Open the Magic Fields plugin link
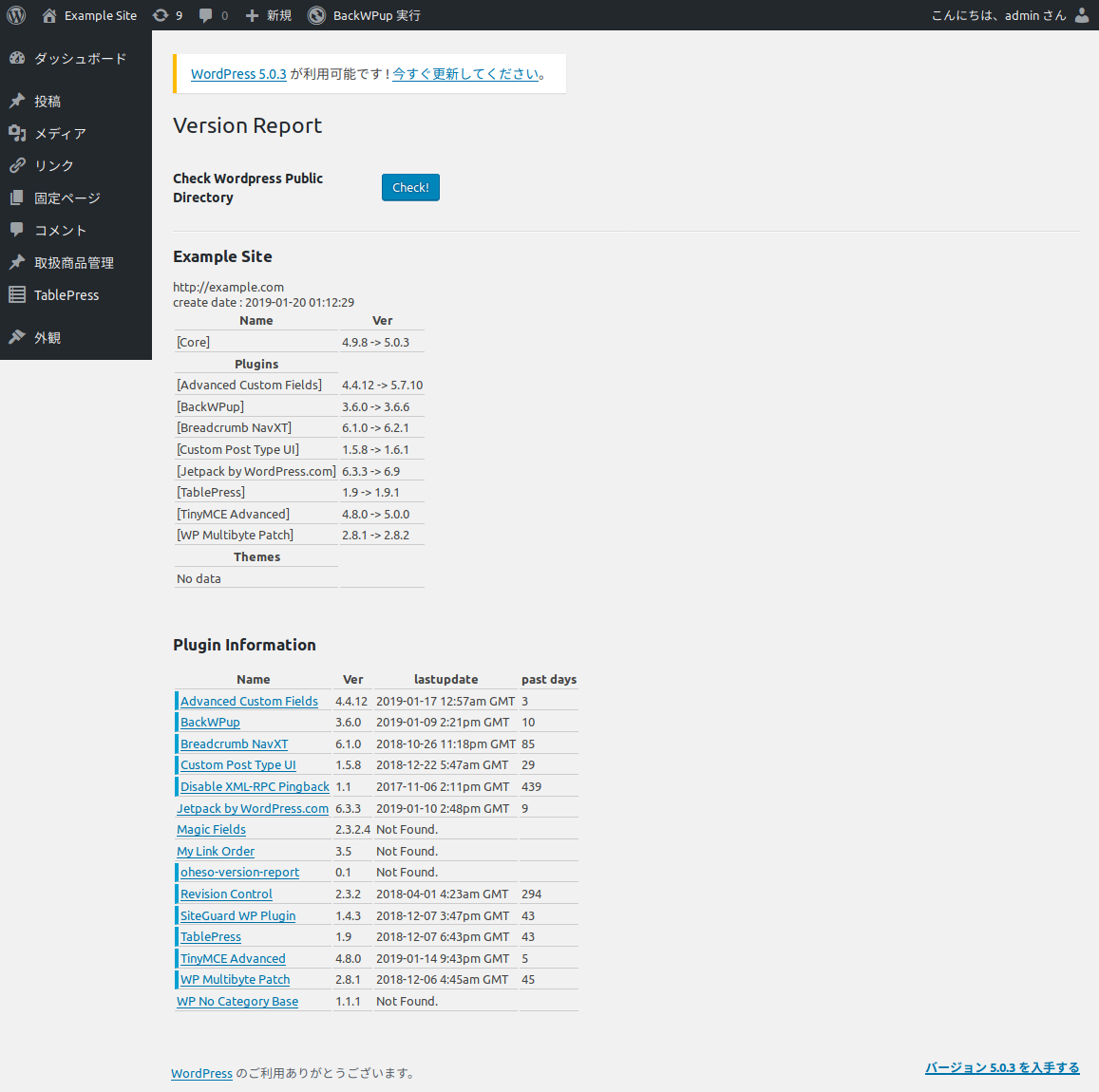The width and height of the screenshot is (1099, 1092). coord(211,829)
